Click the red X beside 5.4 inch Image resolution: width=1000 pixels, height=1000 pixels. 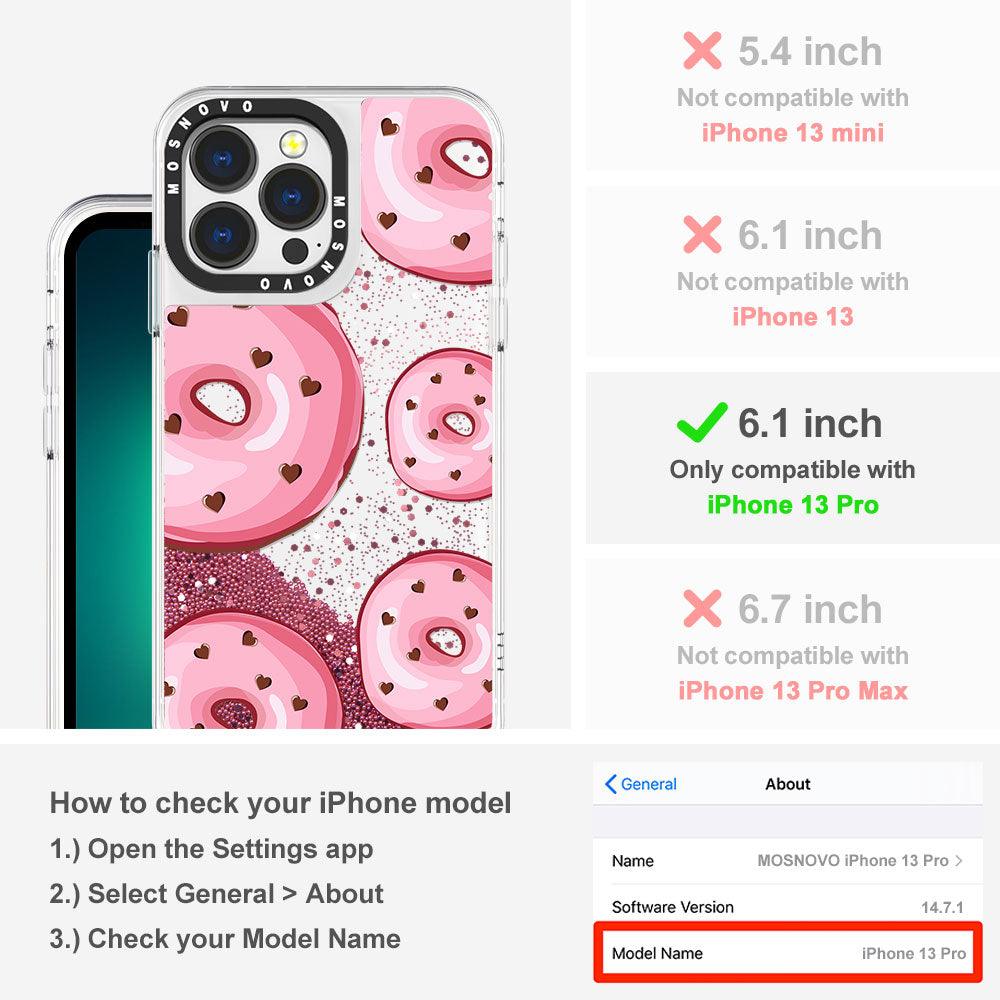[x=702, y=50]
